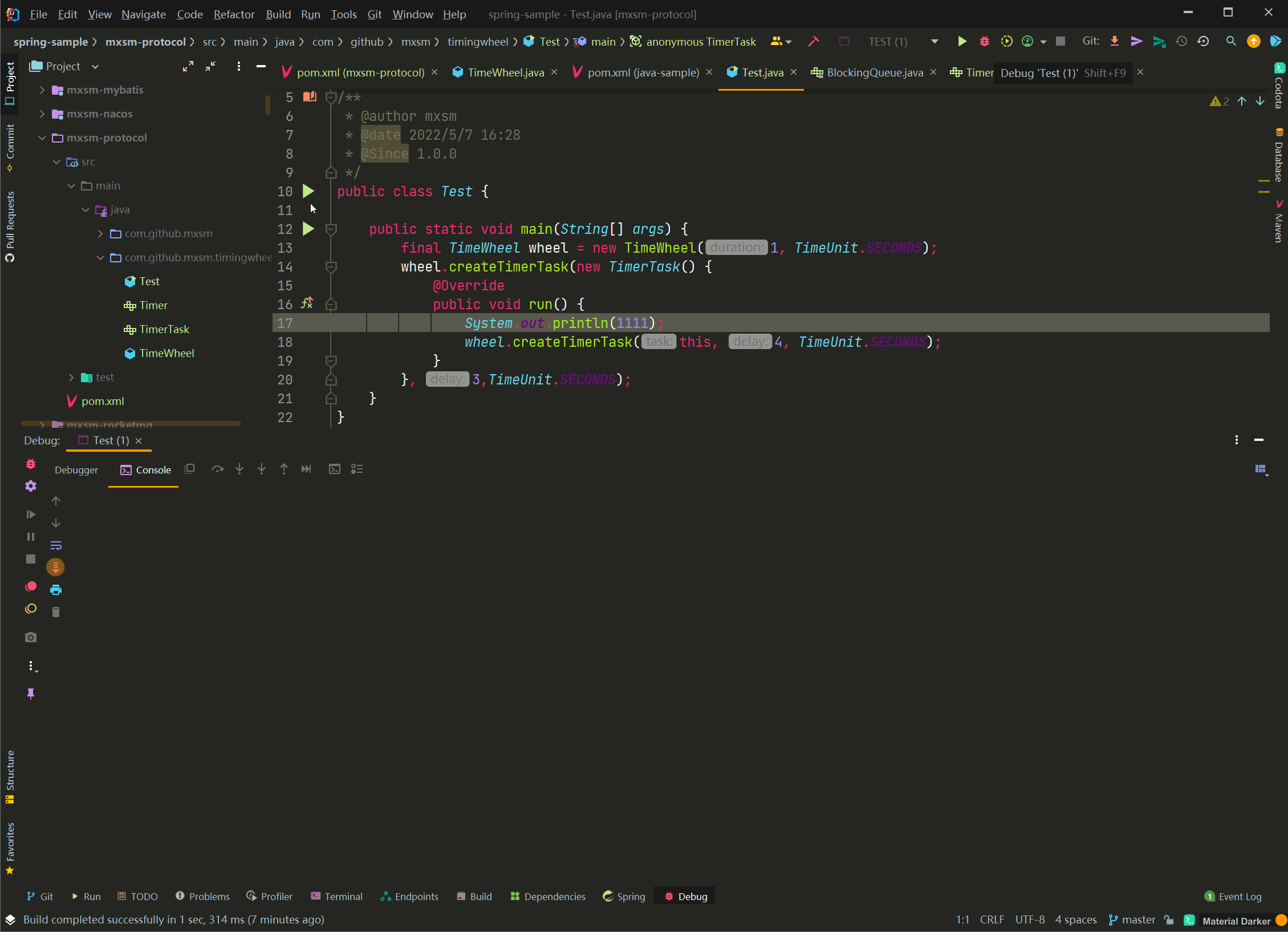Resume the paused program
This screenshot has height=932, width=1288.
click(31, 514)
